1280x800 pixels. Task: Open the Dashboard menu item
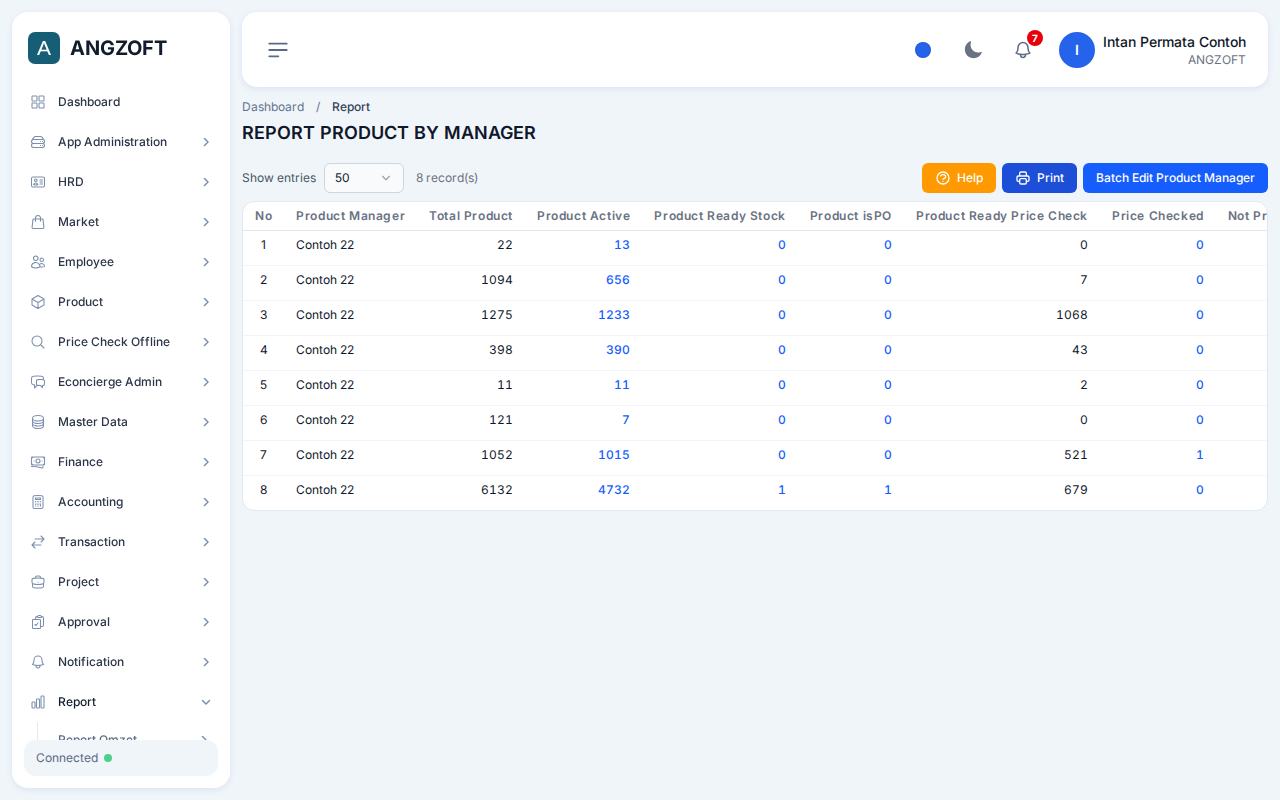coord(121,102)
